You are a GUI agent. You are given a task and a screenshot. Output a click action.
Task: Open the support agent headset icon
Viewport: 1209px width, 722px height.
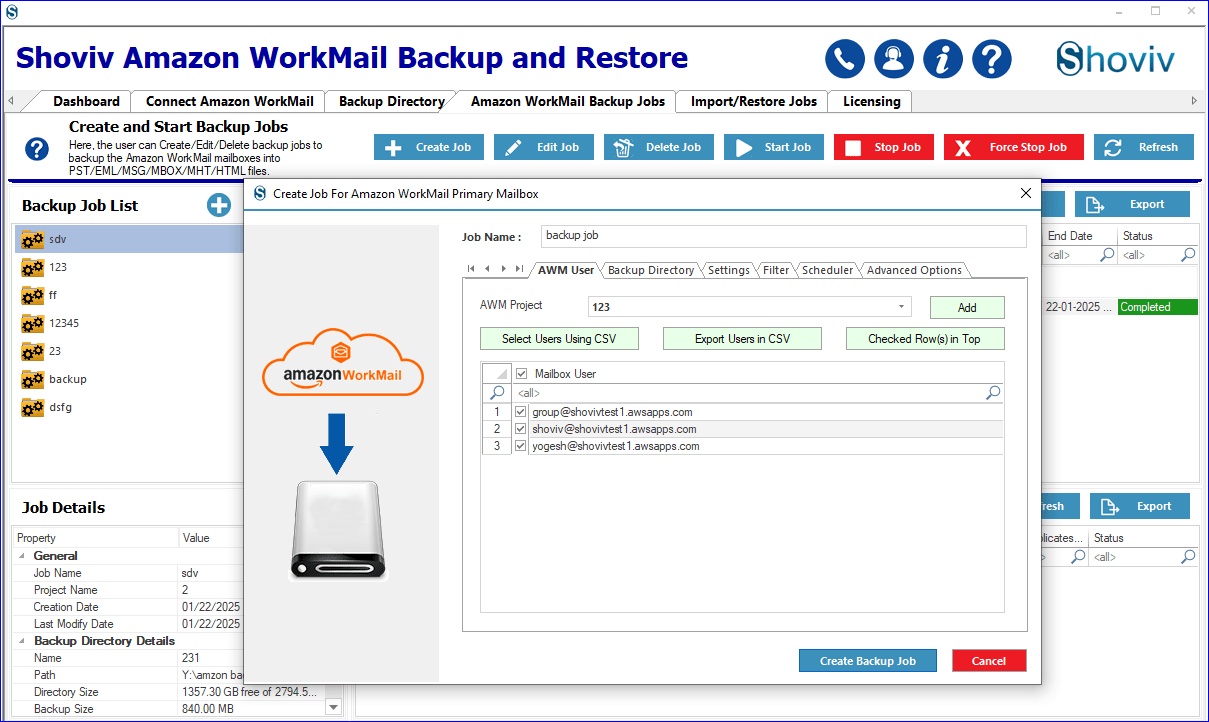[894, 59]
